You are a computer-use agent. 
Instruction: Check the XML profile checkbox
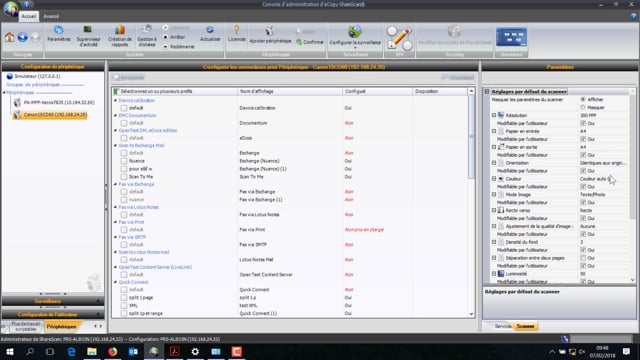(x=124, y=305)
